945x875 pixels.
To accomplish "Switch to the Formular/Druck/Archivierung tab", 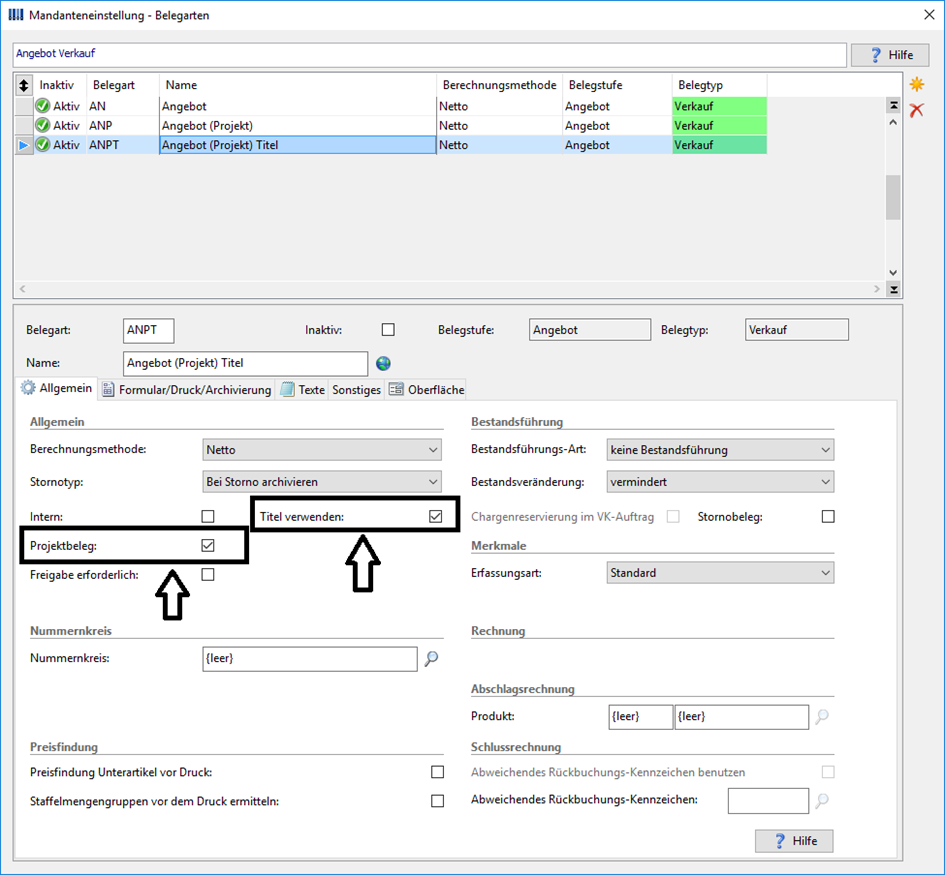I will coord(187,390).
